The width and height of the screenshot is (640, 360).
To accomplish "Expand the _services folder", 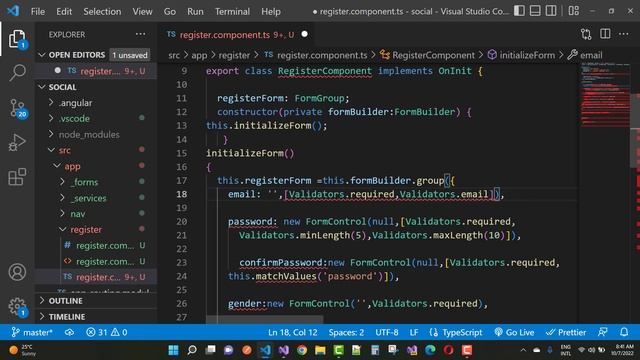I will pos(96,198).
